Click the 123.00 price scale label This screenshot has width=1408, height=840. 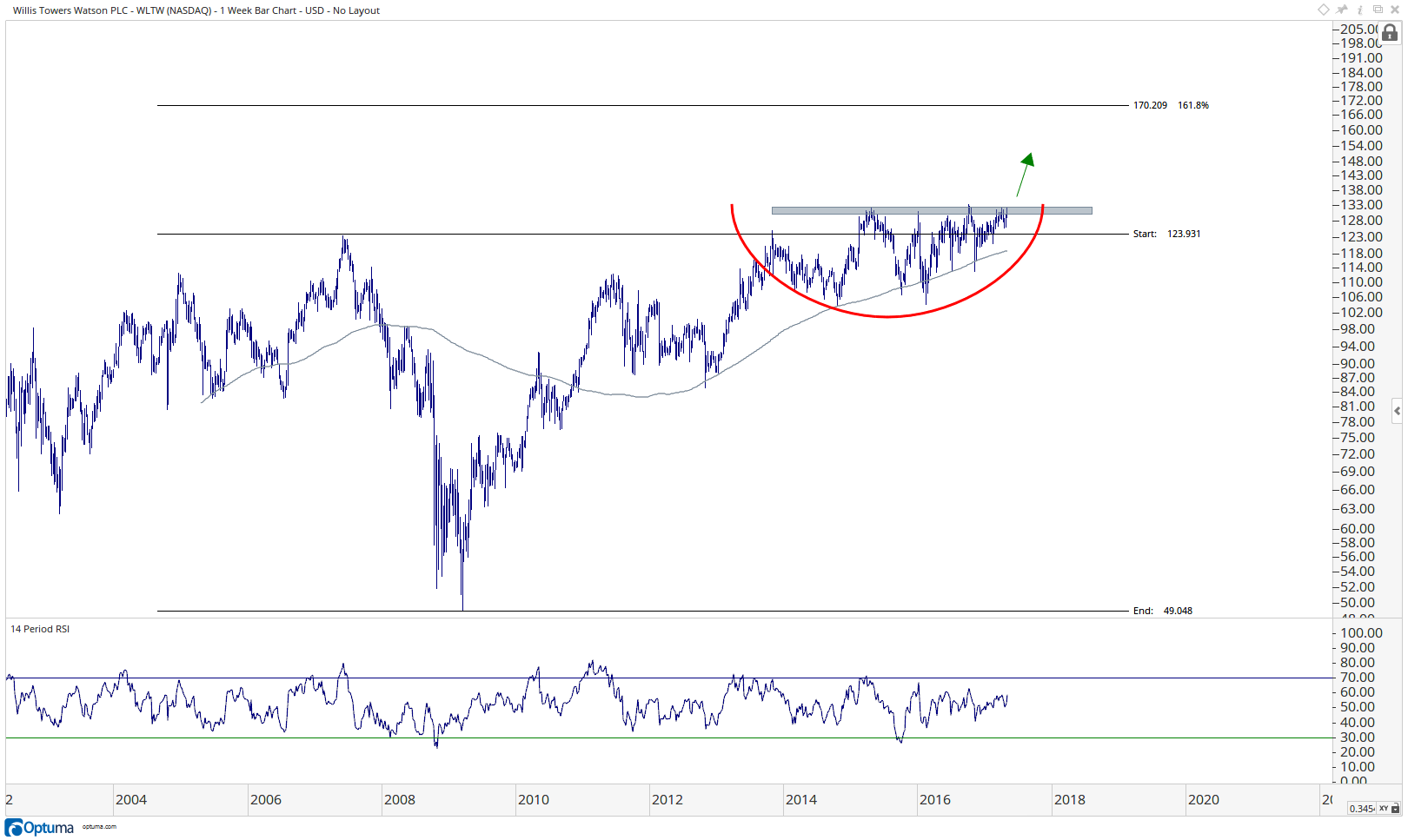[x=1361, y=237]
